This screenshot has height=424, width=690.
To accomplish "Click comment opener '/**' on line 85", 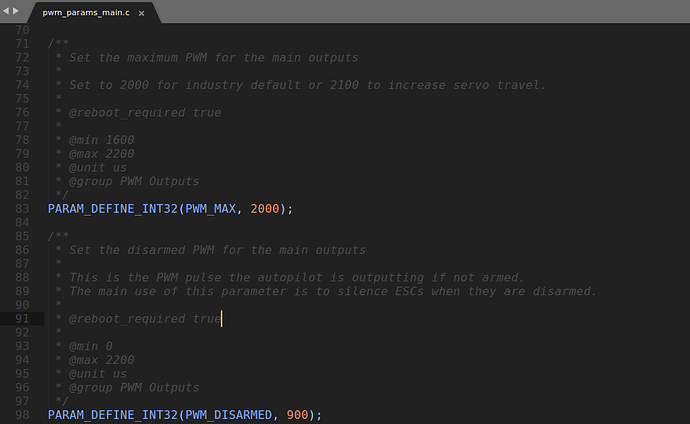I will (58, 236).
